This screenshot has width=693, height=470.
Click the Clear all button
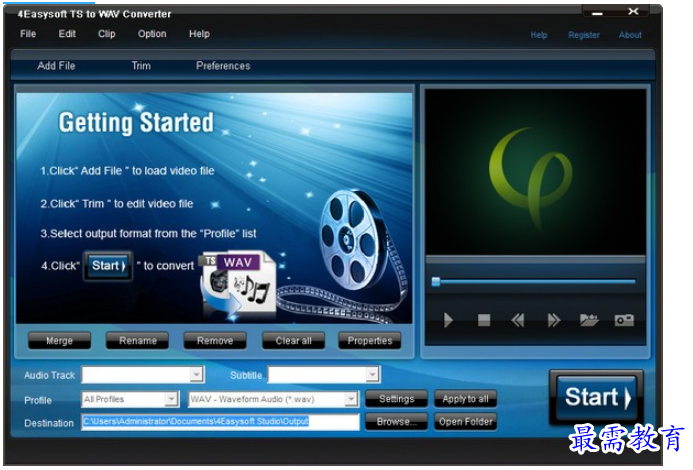[293, 340]
